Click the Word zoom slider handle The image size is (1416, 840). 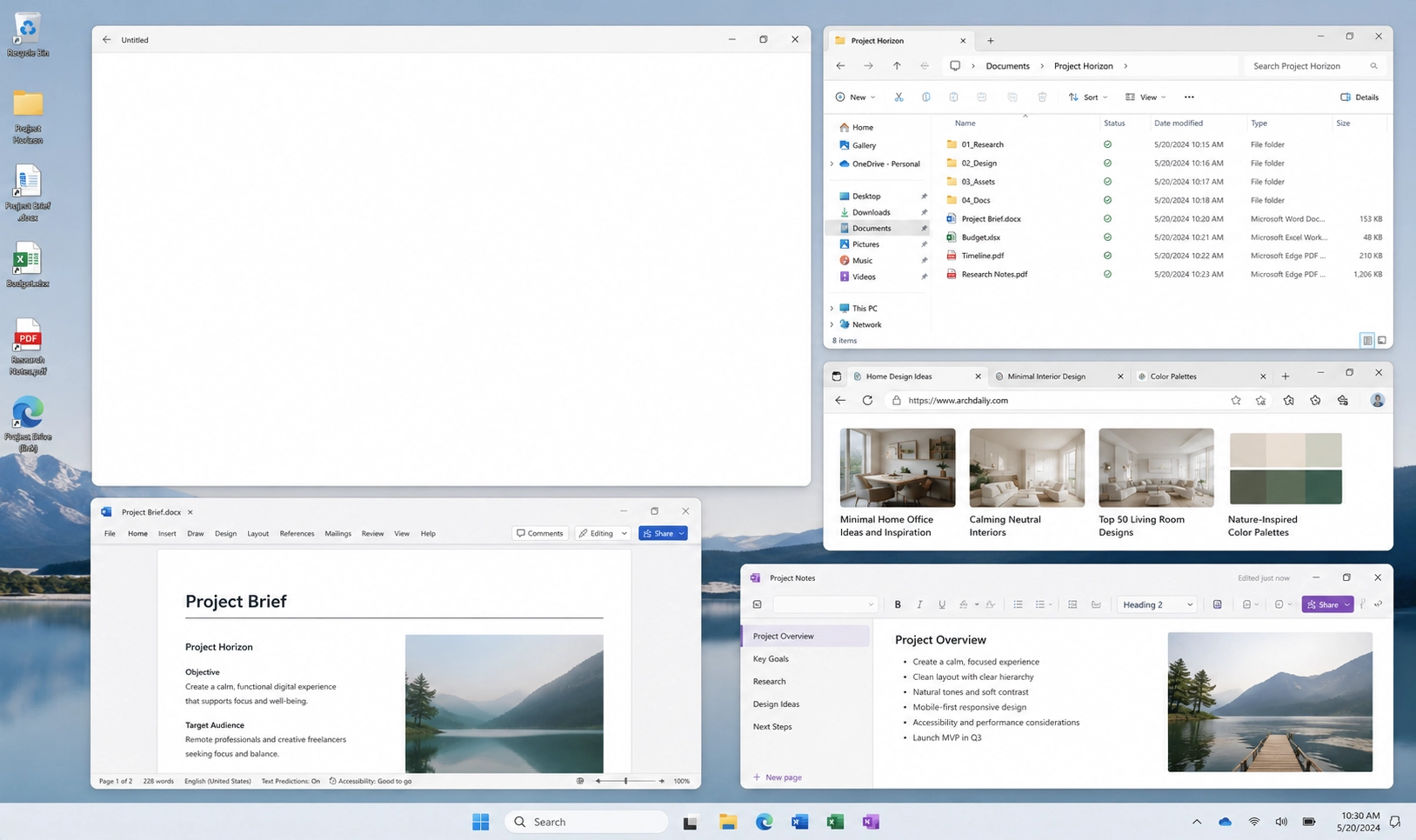pyautogui.click(x=625, y=781)
